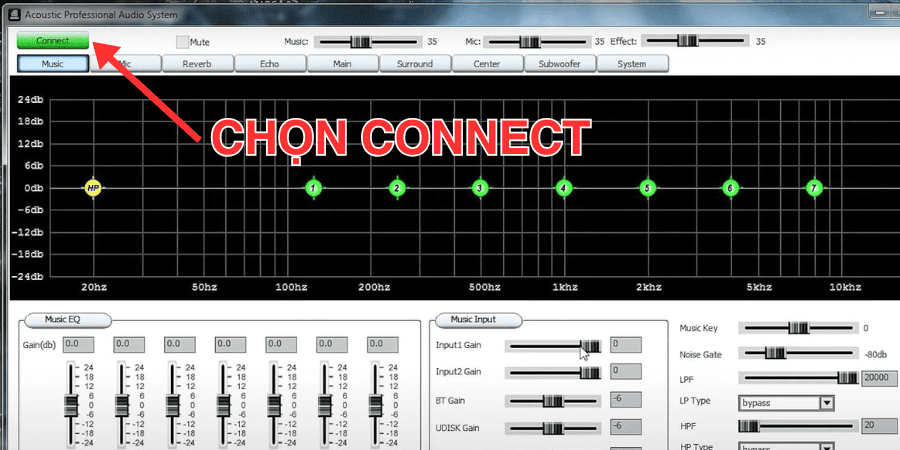Viewport: 900px width, 450px height.
Task: Select EQ band node 7 on graph
Action: (814, 188)
